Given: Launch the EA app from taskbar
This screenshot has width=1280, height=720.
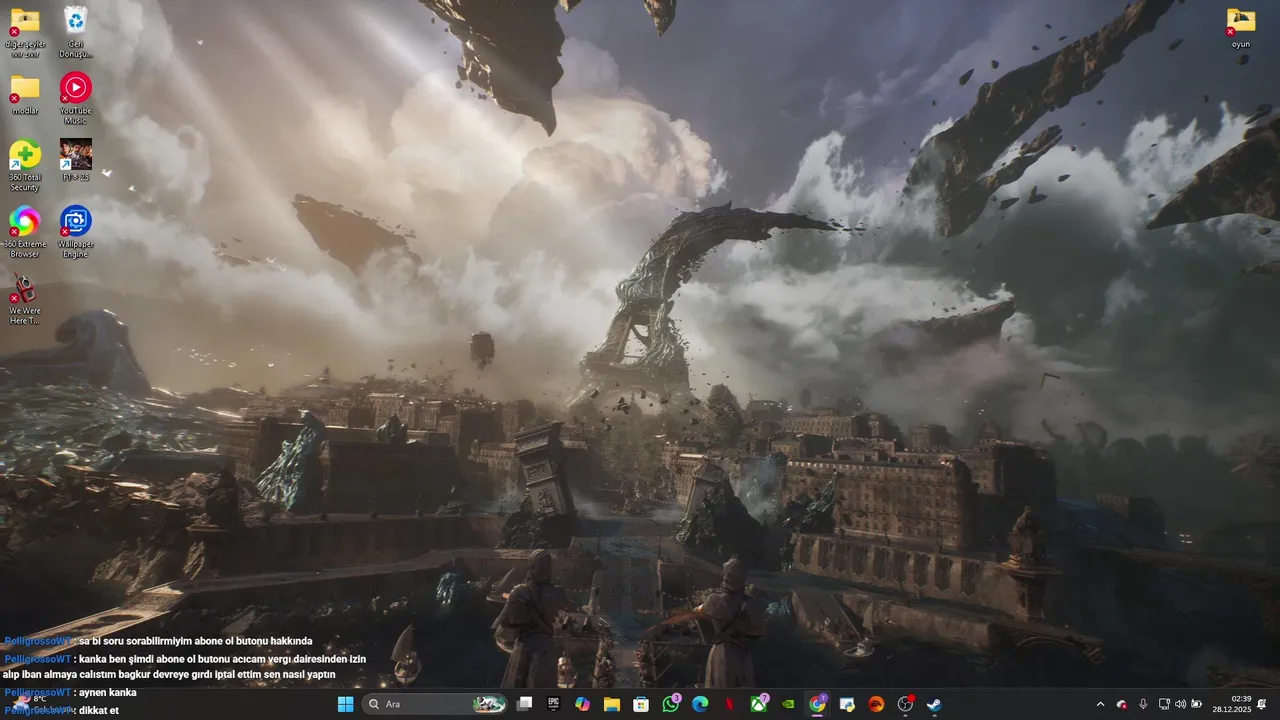Looking at the screenshot, I should [x=876, y=704].
